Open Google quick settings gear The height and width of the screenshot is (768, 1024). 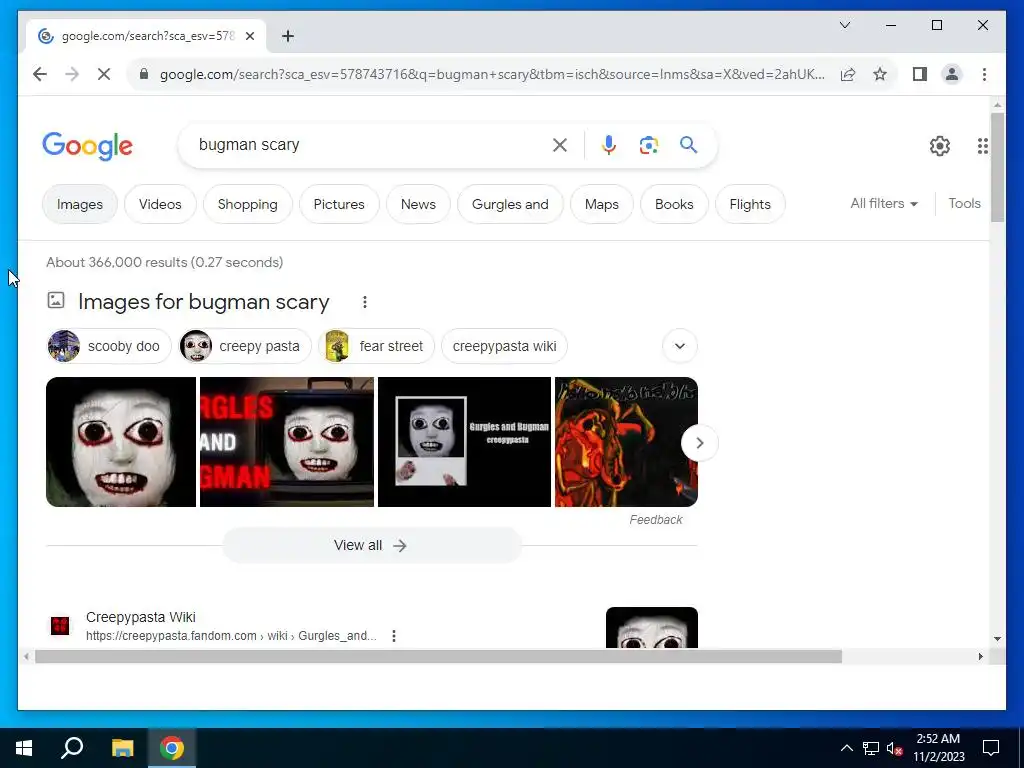(x=939, y=146)
